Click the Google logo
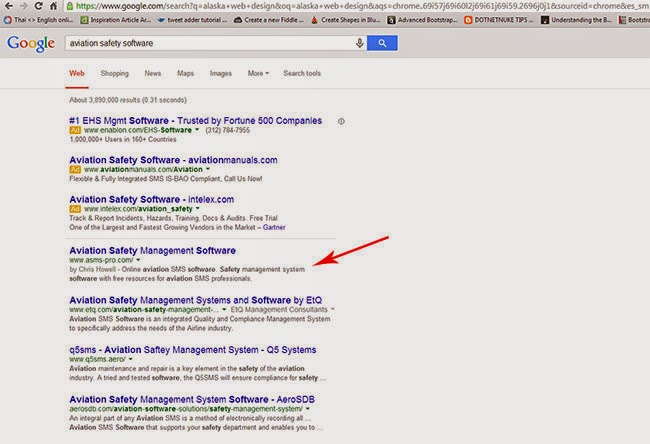The height and width of the screenshot is (444, 650). (x=31, y=43)
